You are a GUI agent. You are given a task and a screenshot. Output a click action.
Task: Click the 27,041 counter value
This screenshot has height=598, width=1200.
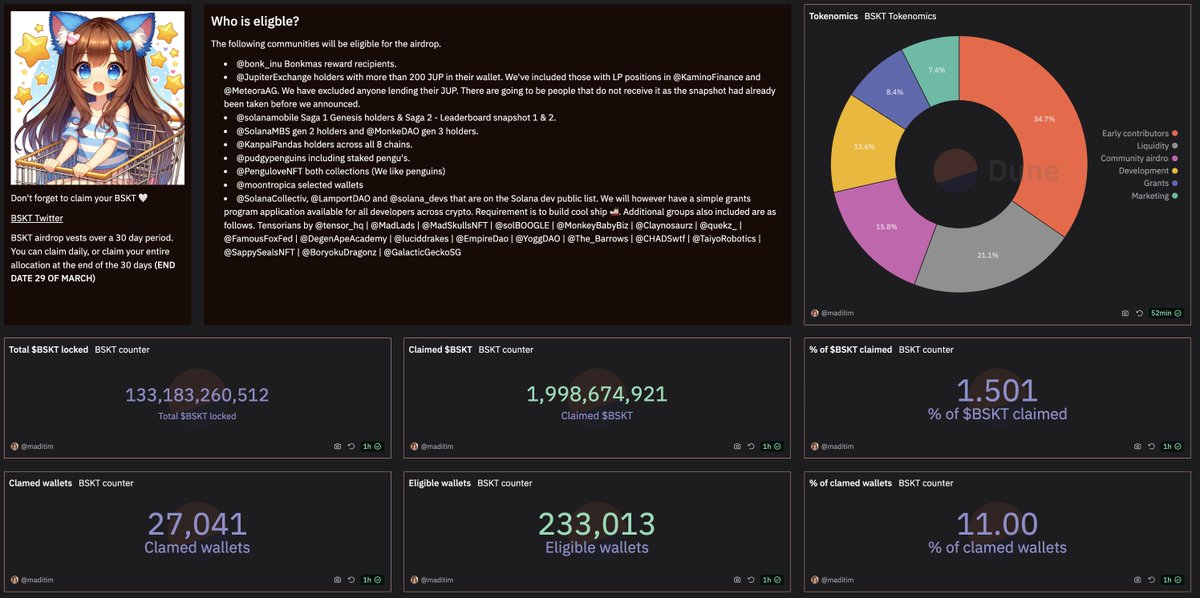point(197,524)
